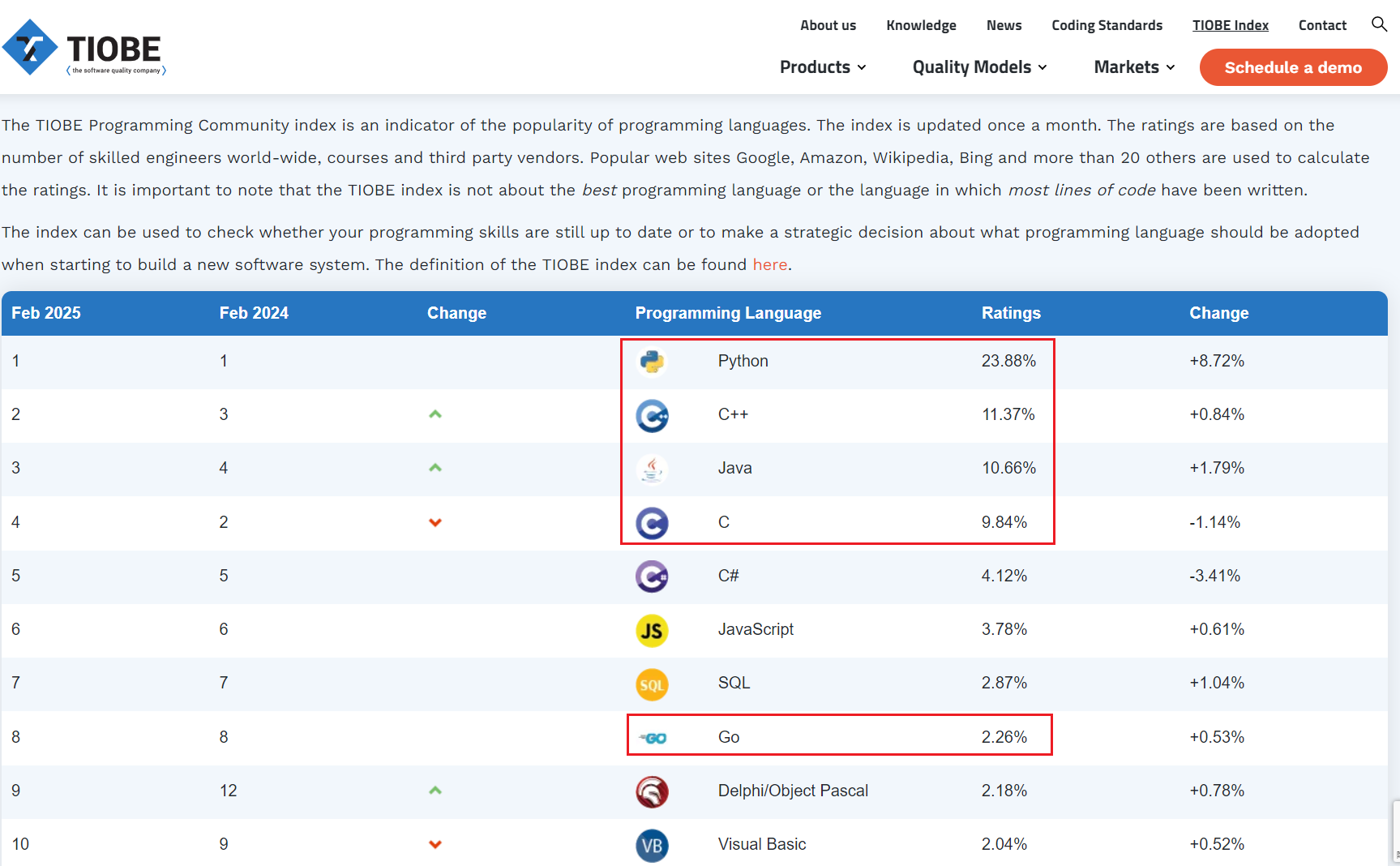Click the JavaScript language name
This screenshot has width=1400, height=866.
756,629
